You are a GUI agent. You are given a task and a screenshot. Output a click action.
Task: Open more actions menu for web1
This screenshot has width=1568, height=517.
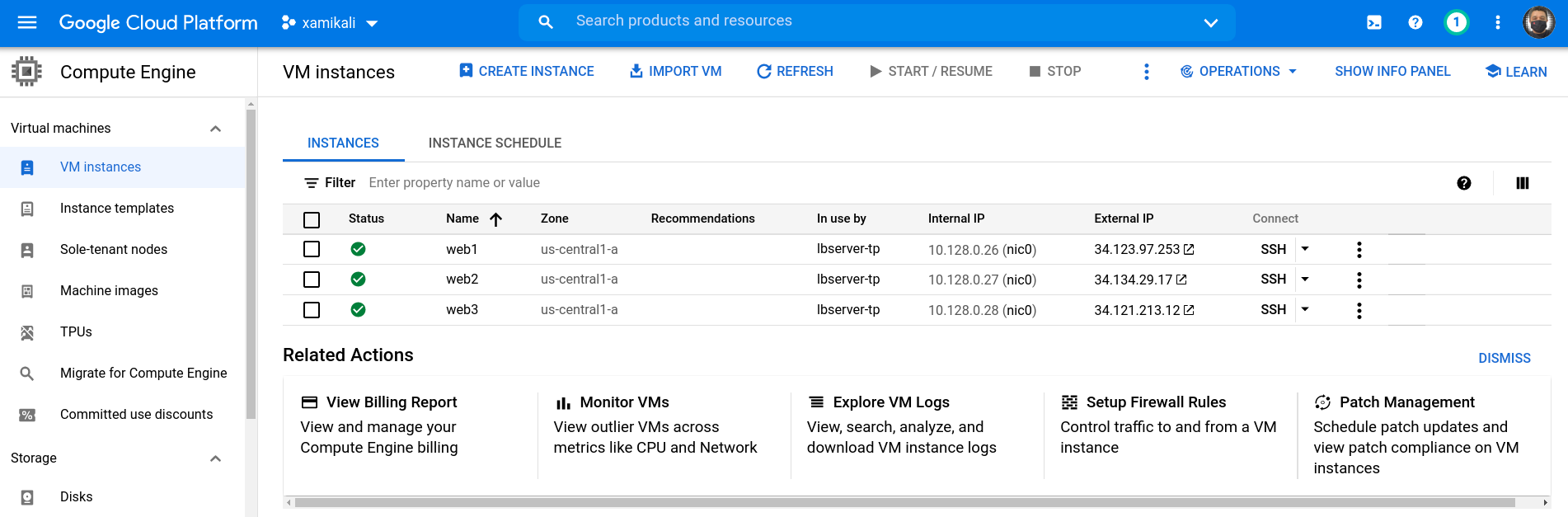[x=1359, y=250]
